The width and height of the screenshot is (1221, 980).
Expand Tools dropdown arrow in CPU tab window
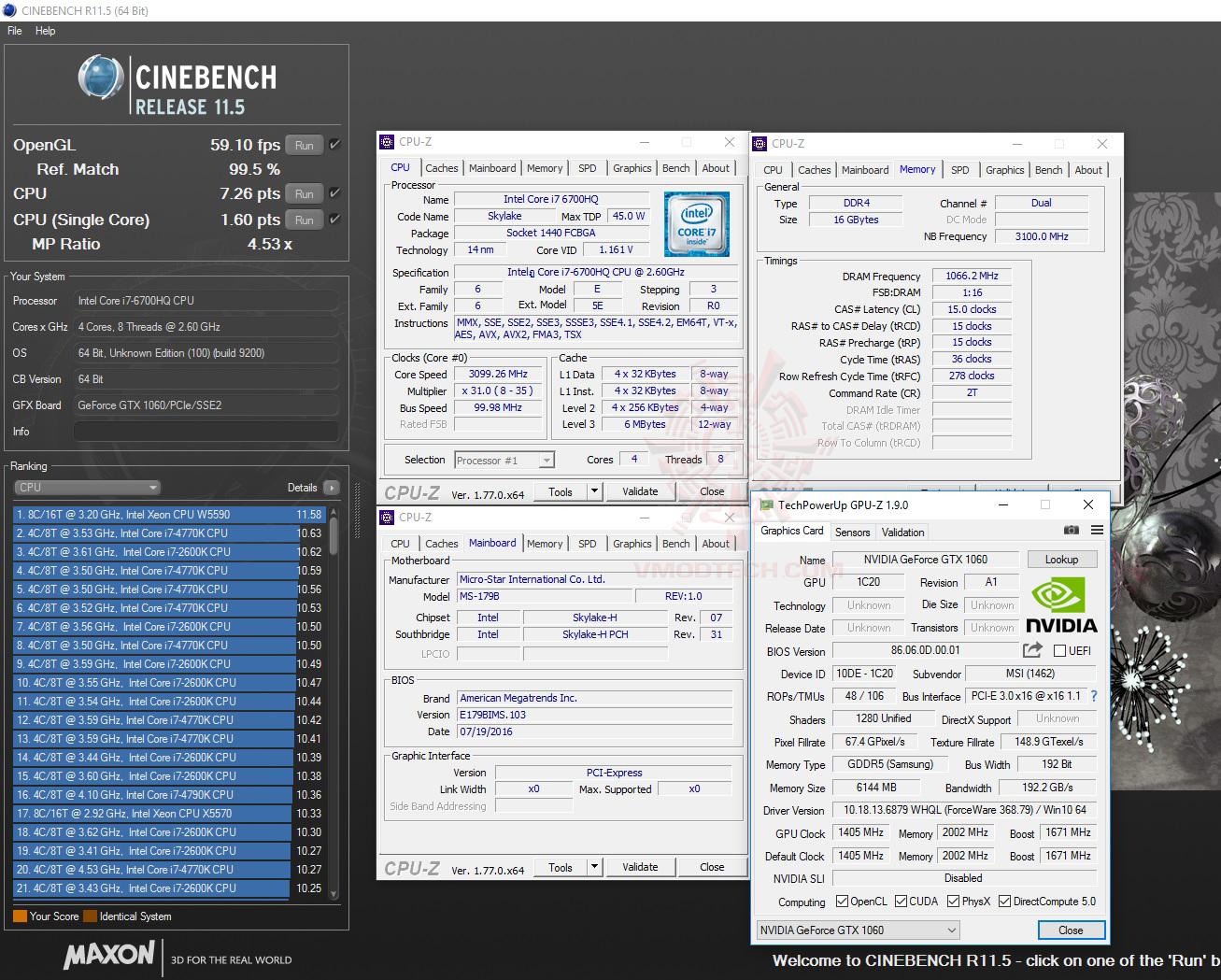pyautogui.click(x=593, y=491)
